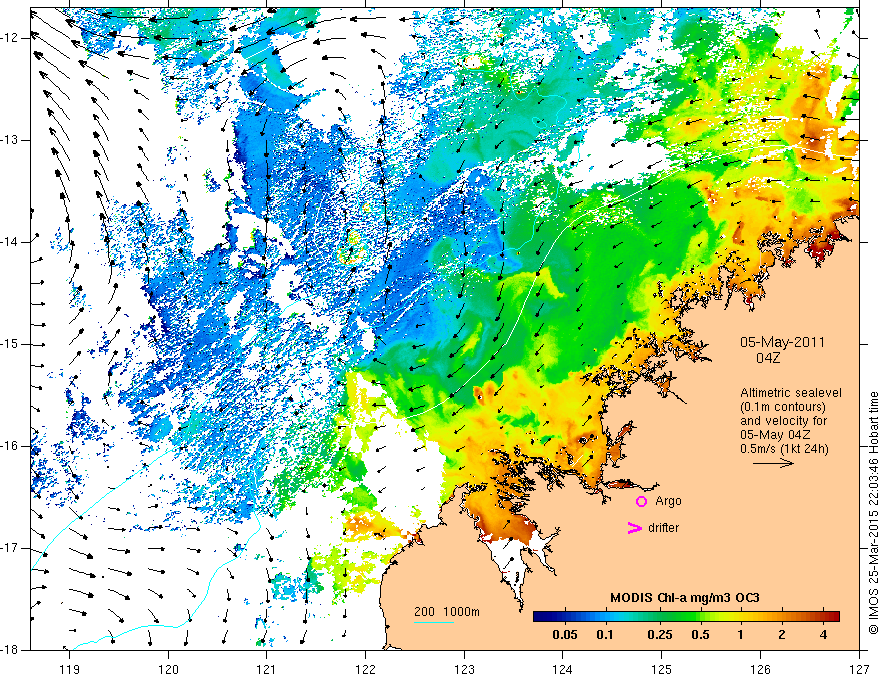This screenshot has width=880, height=680.
Task: Click the 'MODIS Chl-a mg/m3 OC3' colorbar title
Action: [685, 598]
